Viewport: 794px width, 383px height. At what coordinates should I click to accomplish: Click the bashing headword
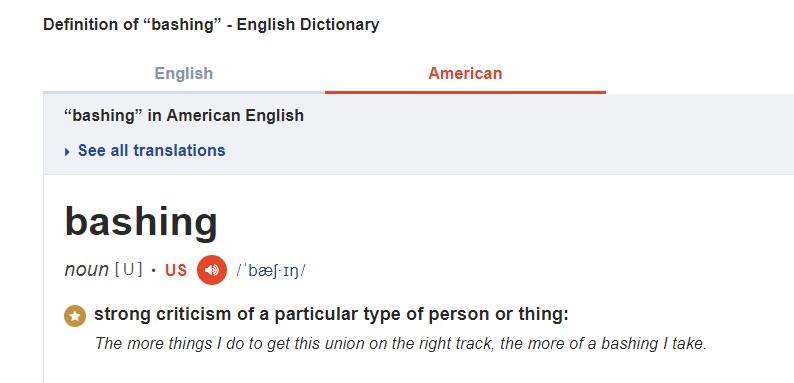[x=141, y=222]
